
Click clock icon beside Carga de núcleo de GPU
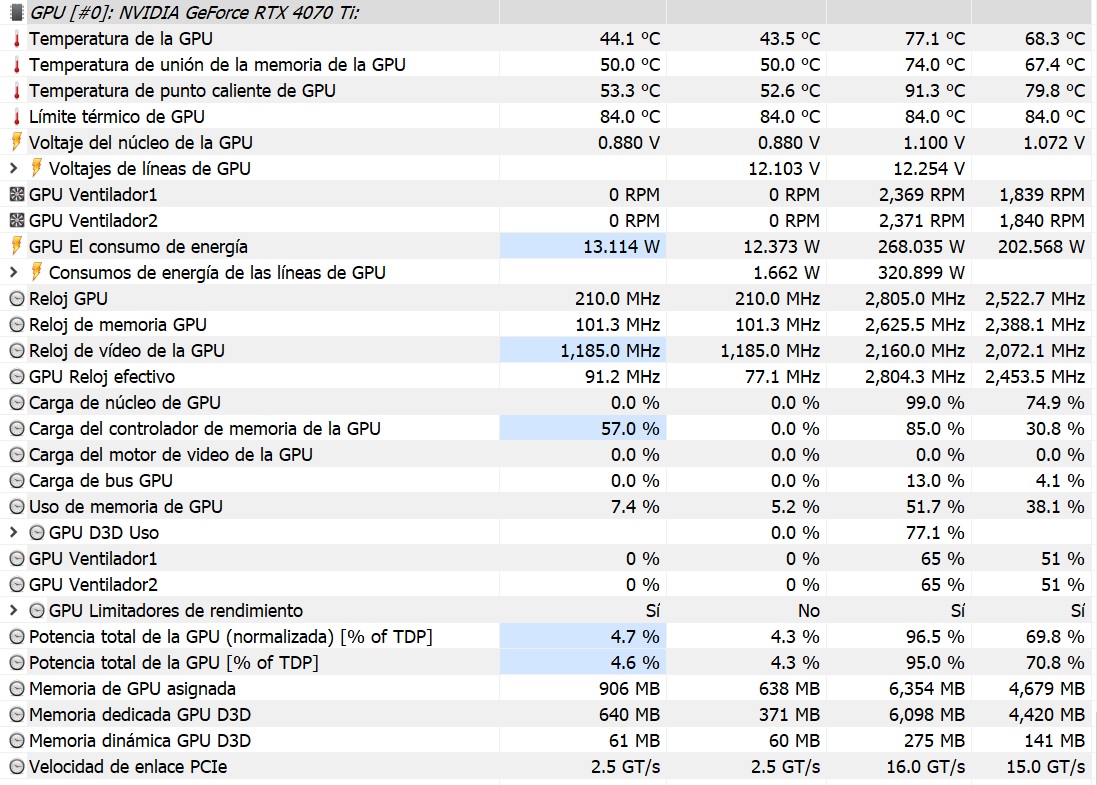[17, 402]
